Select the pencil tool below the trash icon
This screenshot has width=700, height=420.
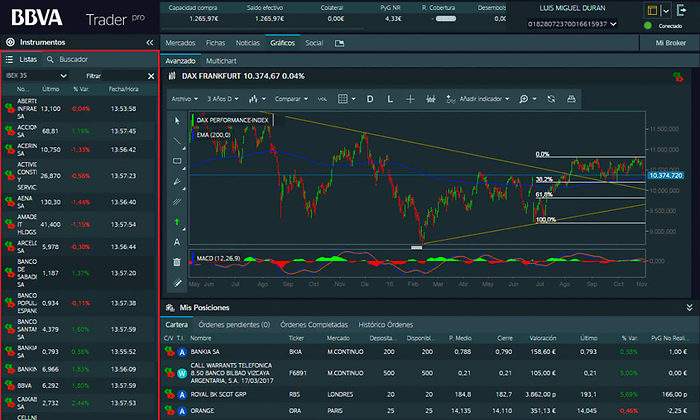pos(177,283)
